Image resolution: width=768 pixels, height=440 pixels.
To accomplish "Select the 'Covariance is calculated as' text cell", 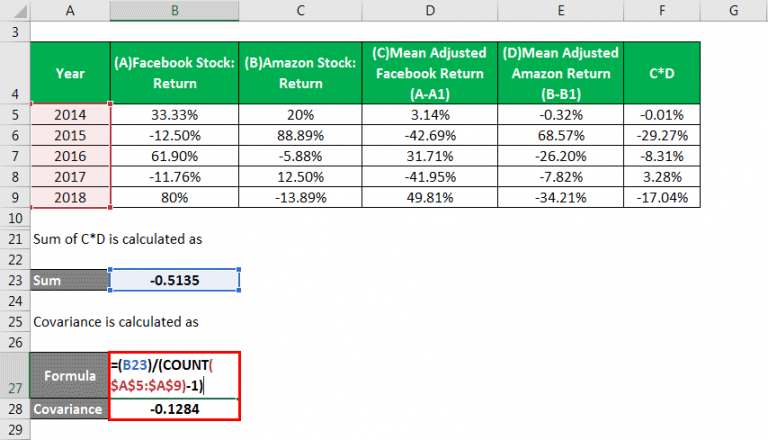I will (117, 322).
